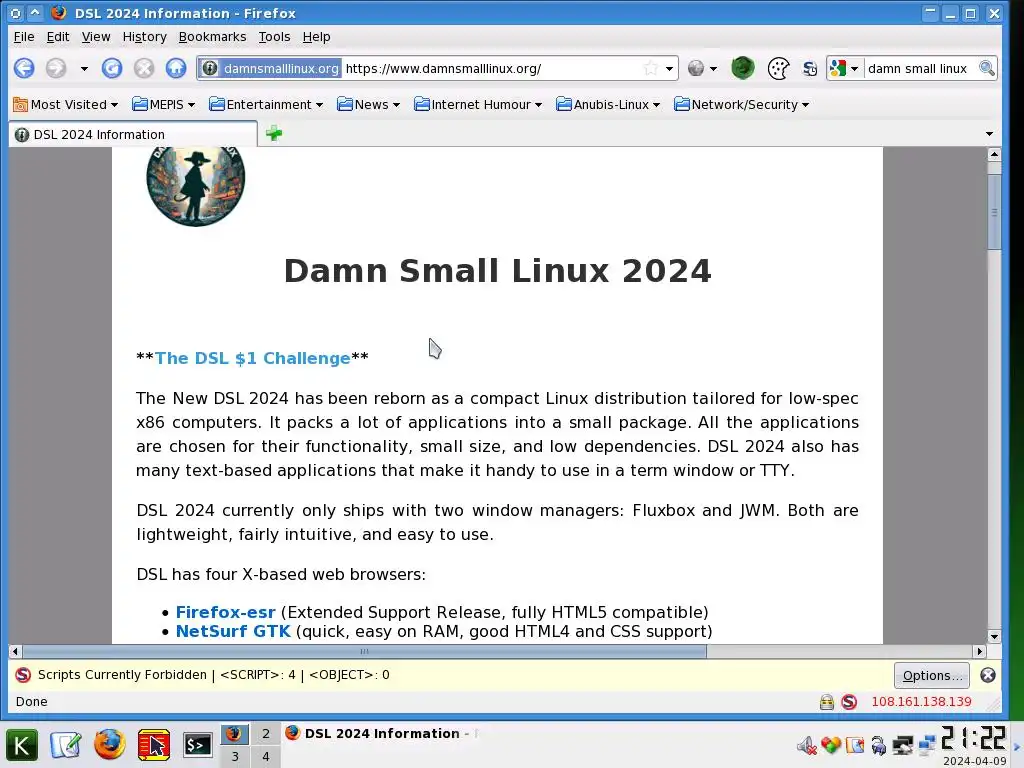Open the History menu

[144, 37]
